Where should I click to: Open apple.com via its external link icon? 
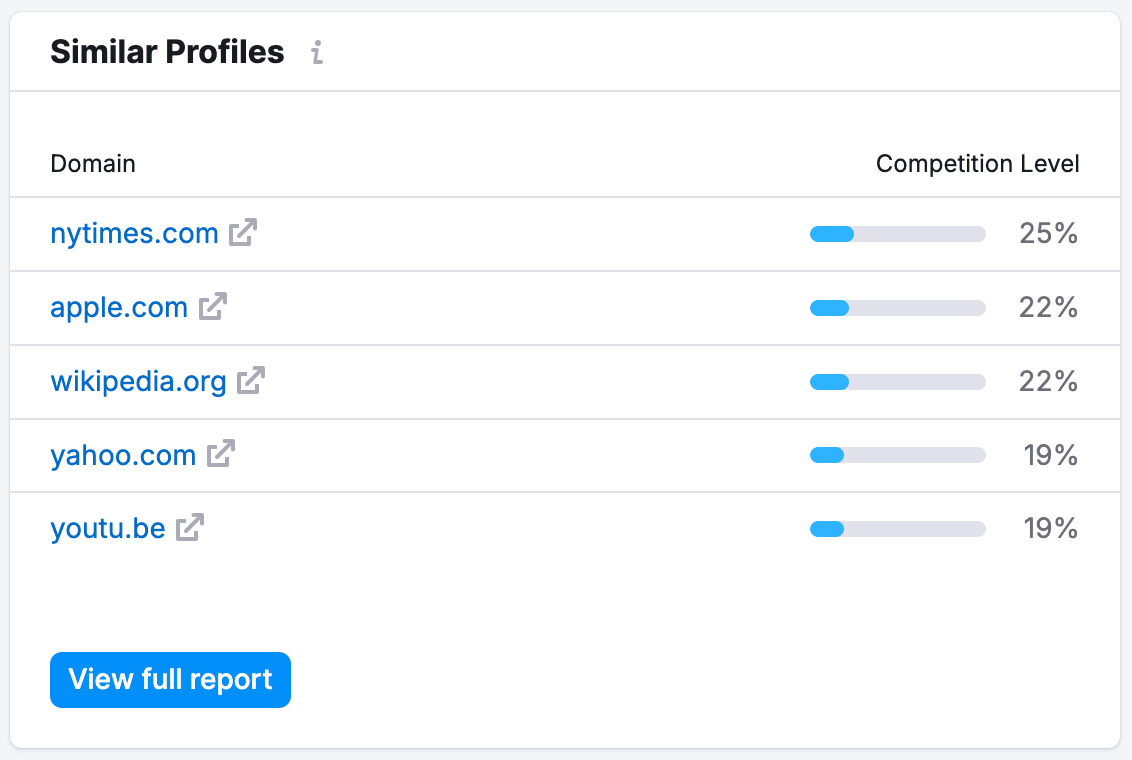click(214, 306)
